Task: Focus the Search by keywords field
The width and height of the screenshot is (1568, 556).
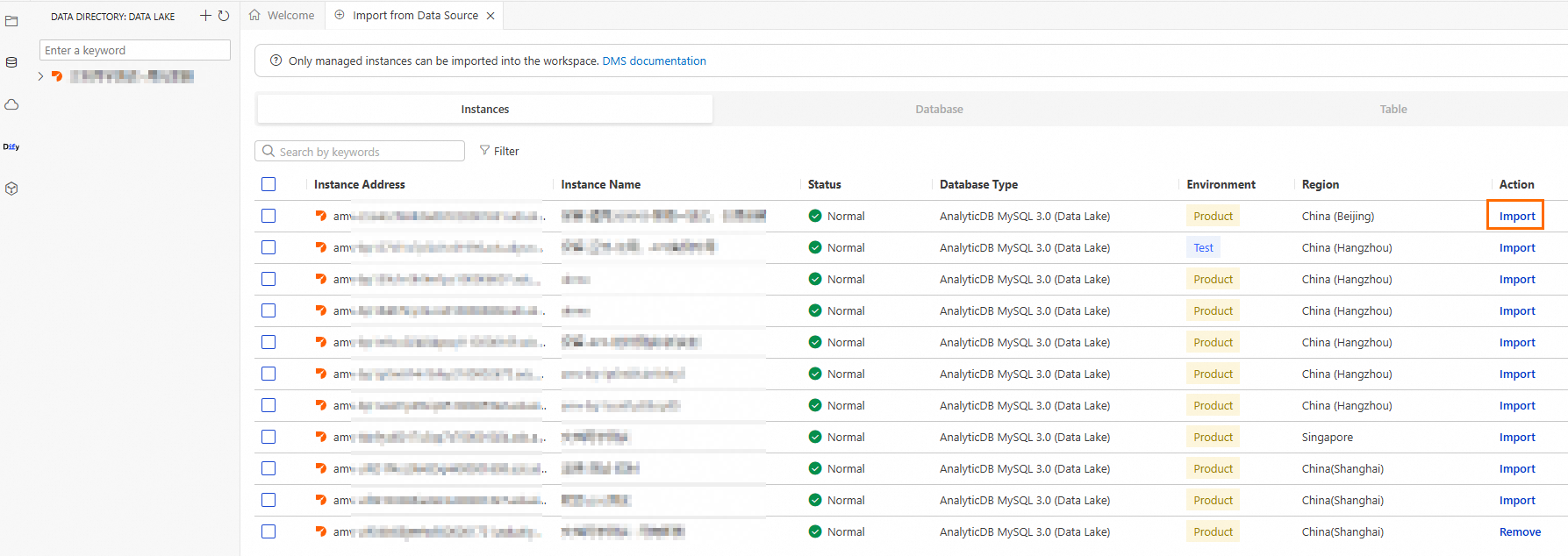Action: tap(360, 151)
